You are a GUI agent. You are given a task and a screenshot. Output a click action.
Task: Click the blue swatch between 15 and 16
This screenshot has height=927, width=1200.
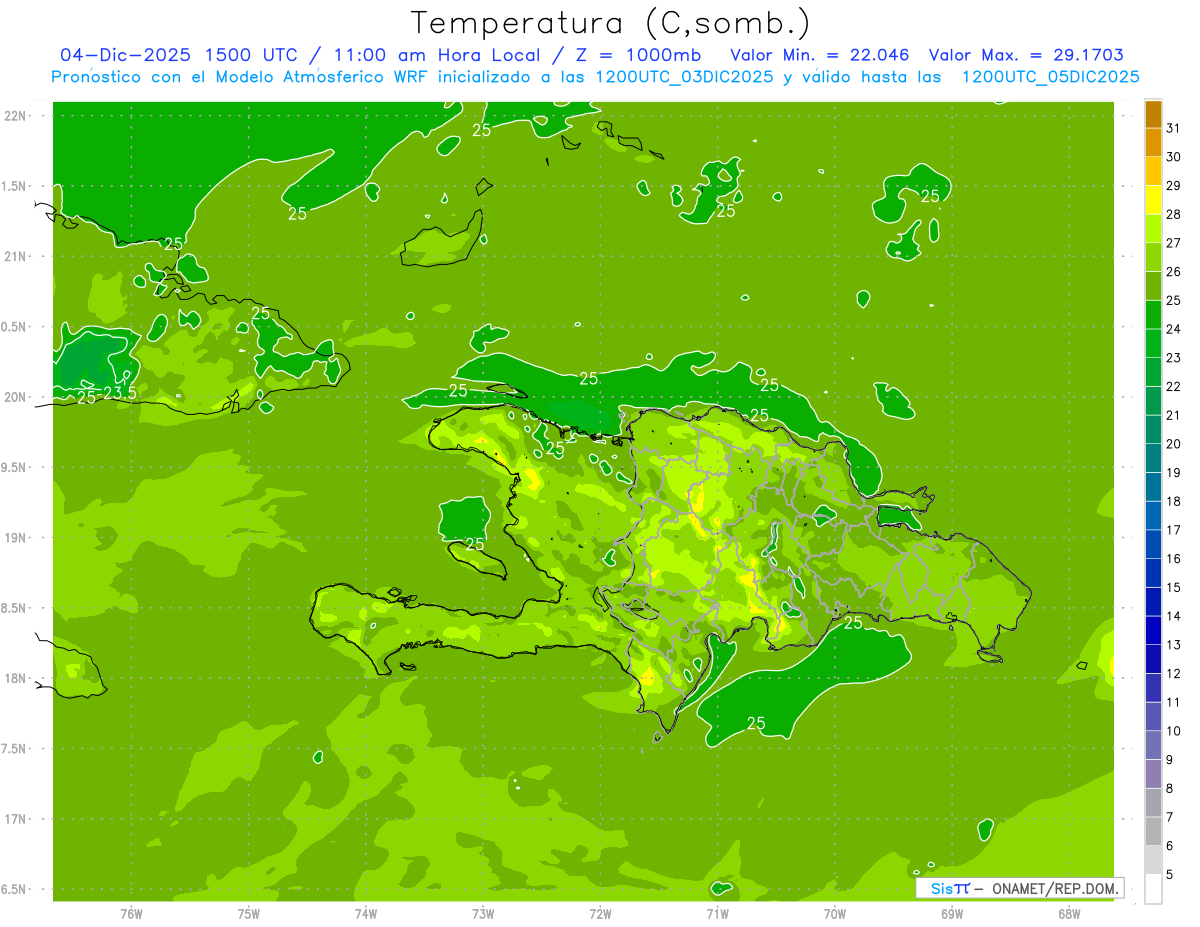[1153, 573]
